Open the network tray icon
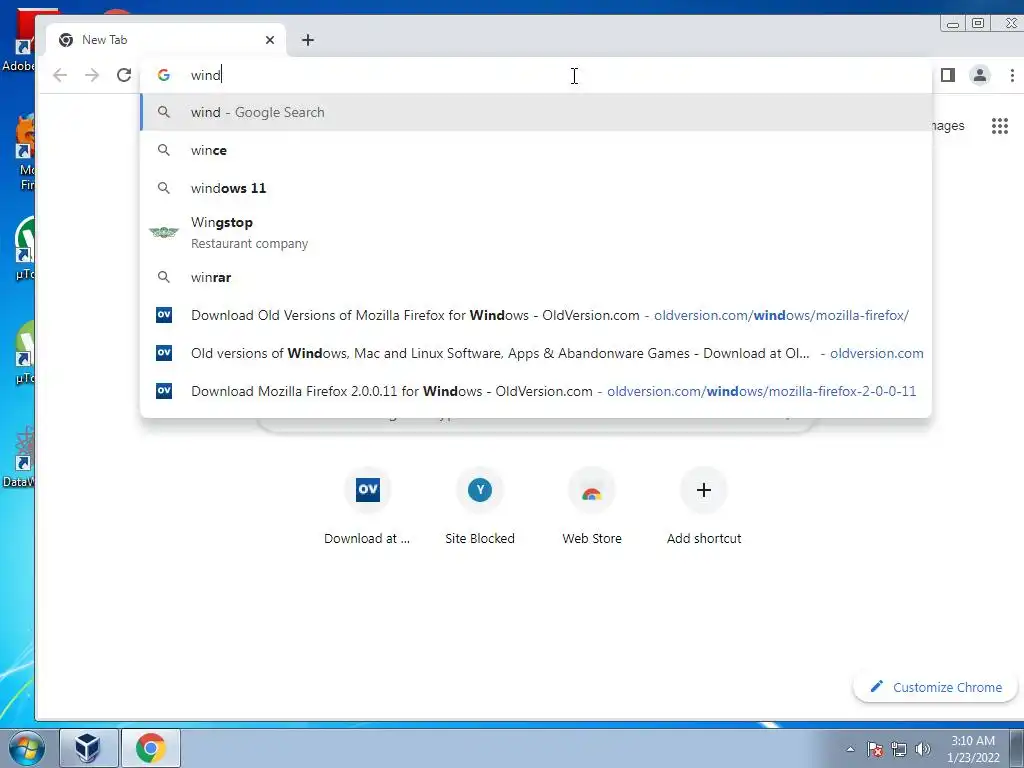The image size is (1024, 768). (x=899, y=749)
